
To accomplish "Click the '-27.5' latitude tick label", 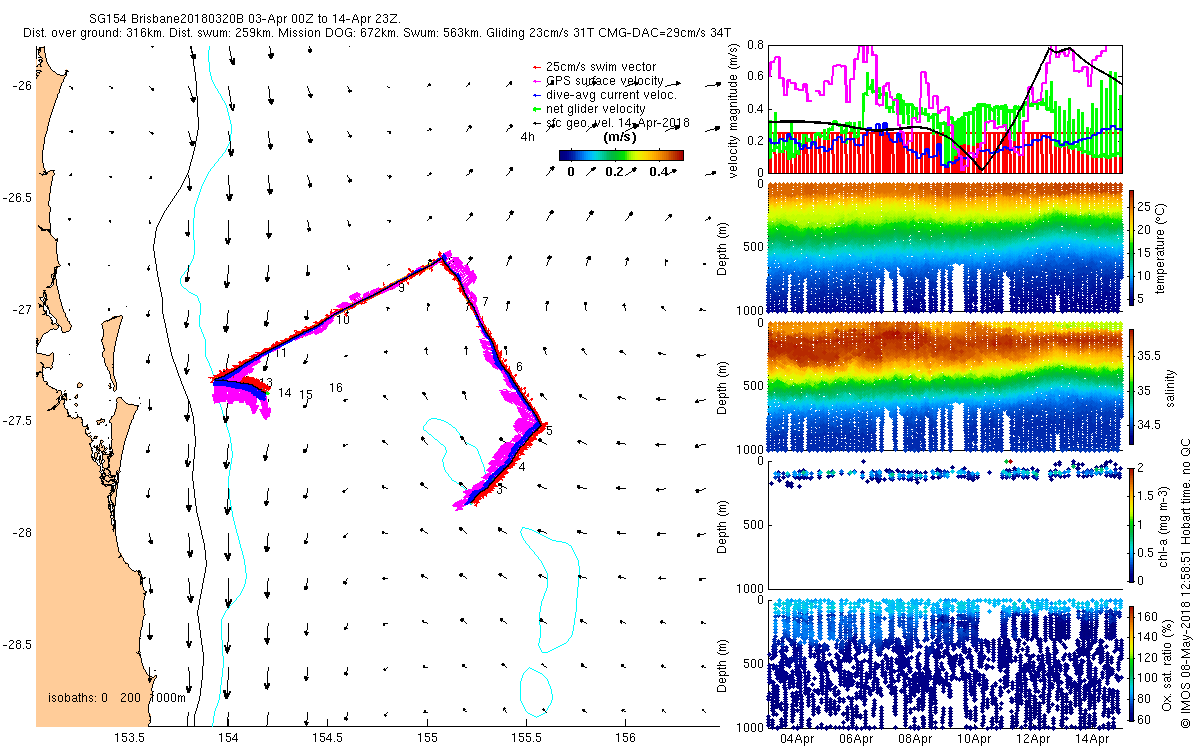I will 18,421.
